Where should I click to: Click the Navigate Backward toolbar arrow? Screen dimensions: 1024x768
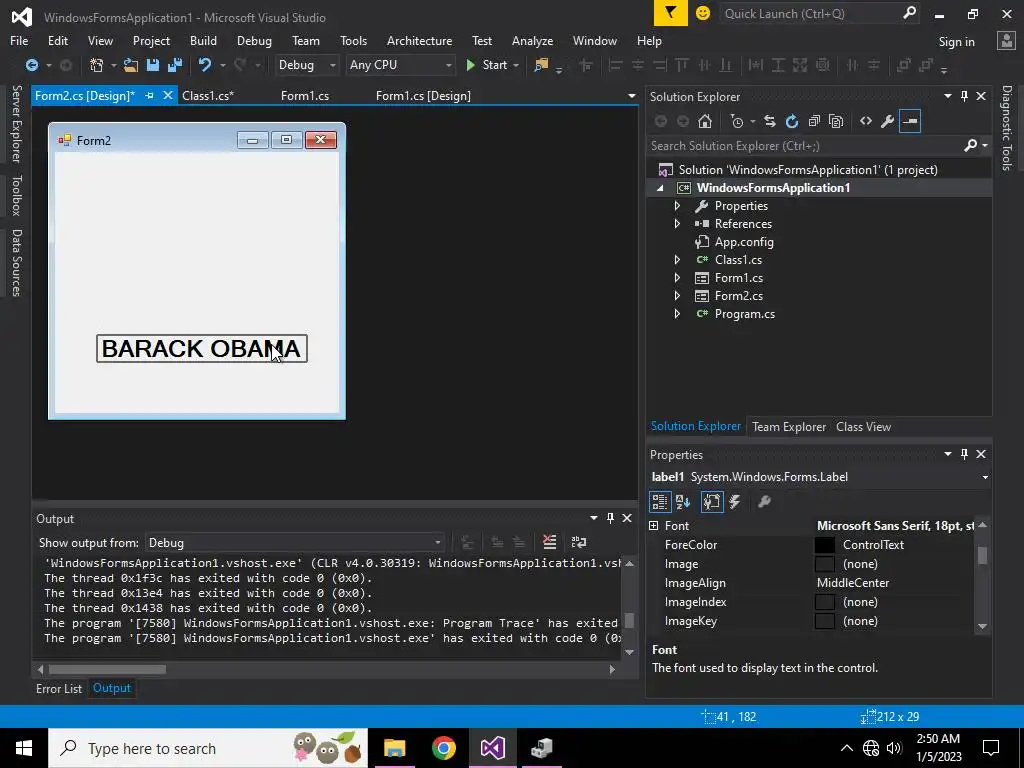[x=31, y=65]
